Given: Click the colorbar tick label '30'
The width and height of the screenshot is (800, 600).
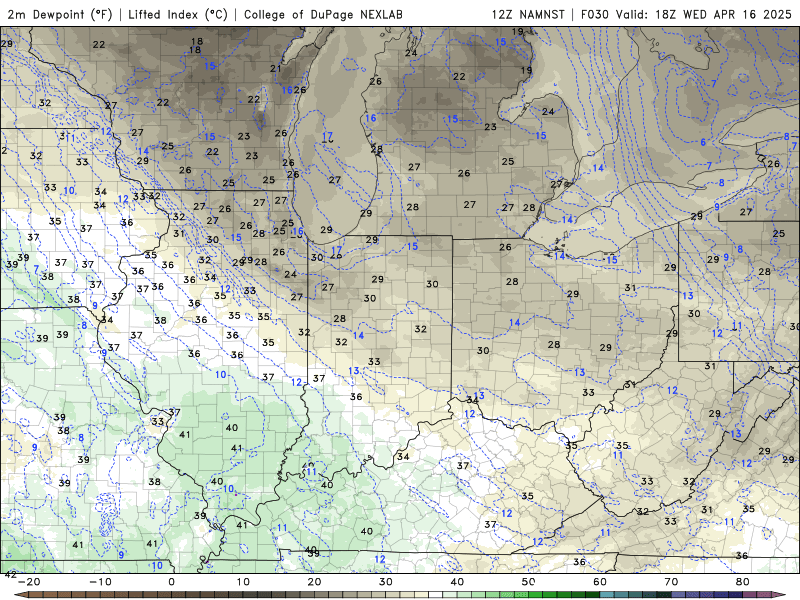Looking at the screenshot, I should tap(386, 582).
